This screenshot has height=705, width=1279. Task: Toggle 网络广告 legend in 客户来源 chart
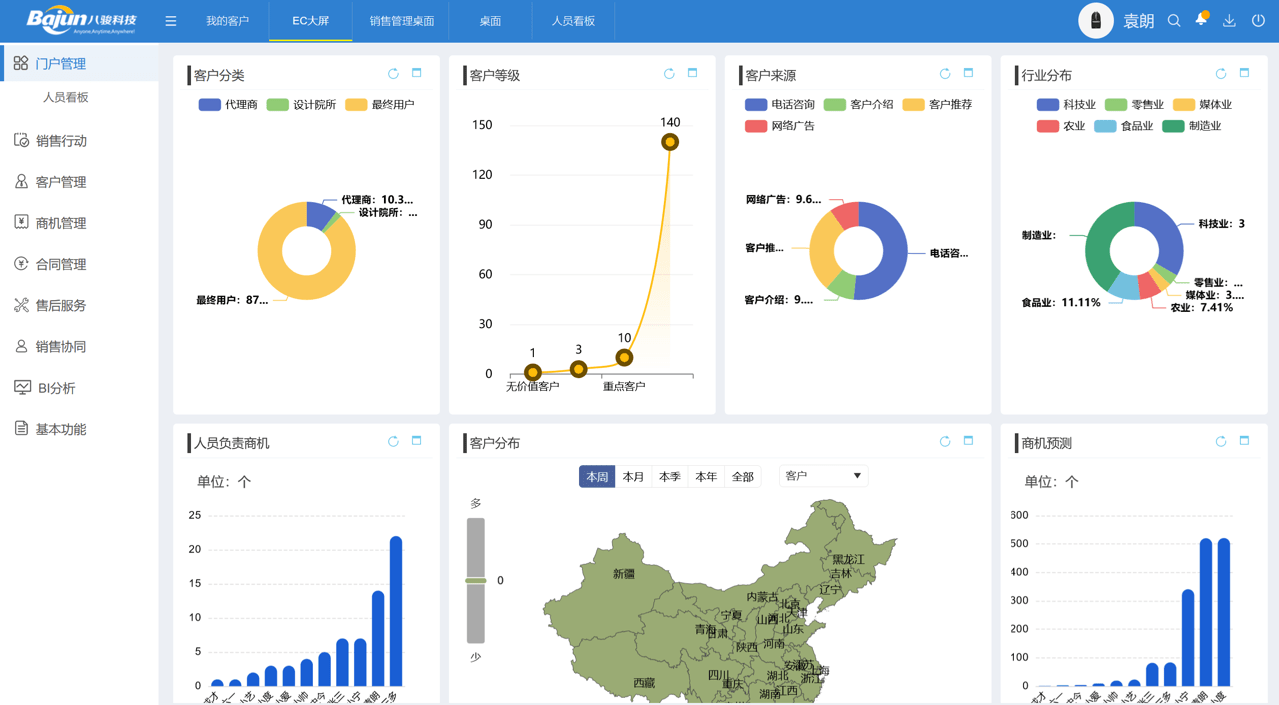click(780, 126)
